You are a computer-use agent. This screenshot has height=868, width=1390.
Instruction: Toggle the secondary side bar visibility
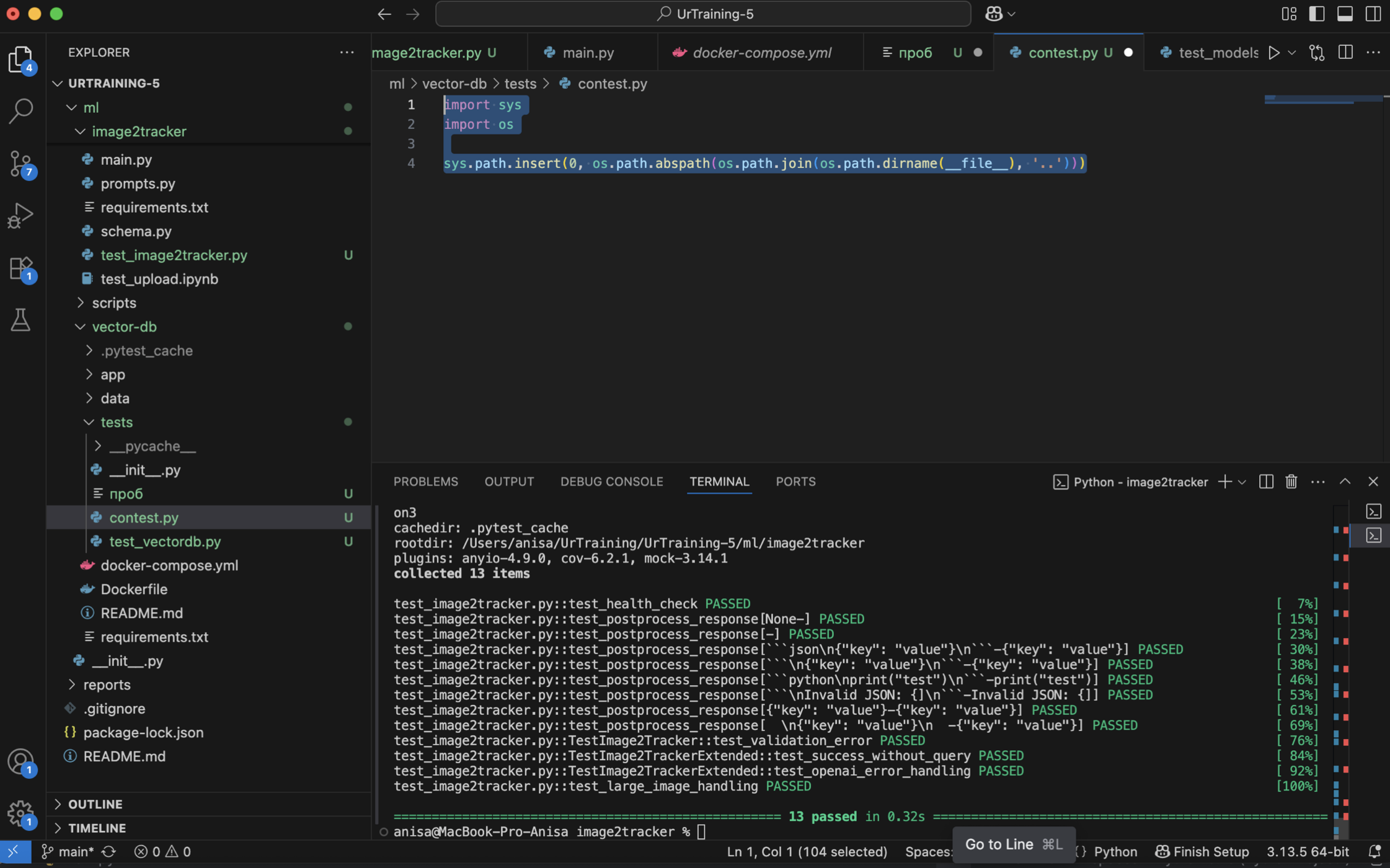[x=1373, y=14]
